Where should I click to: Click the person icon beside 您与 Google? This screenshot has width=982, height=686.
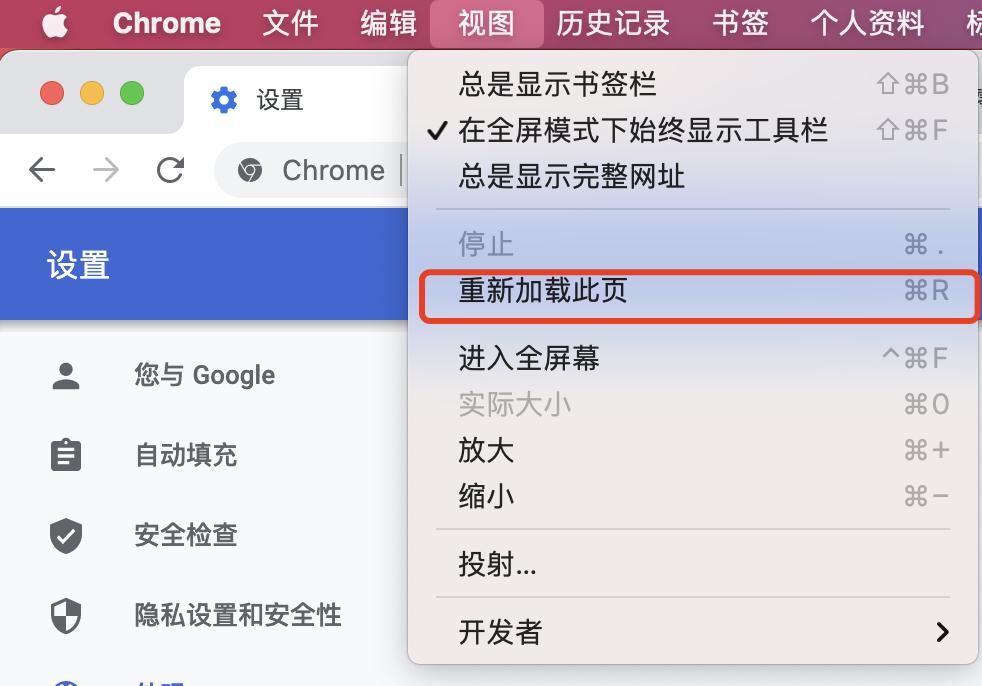point(66,376)
